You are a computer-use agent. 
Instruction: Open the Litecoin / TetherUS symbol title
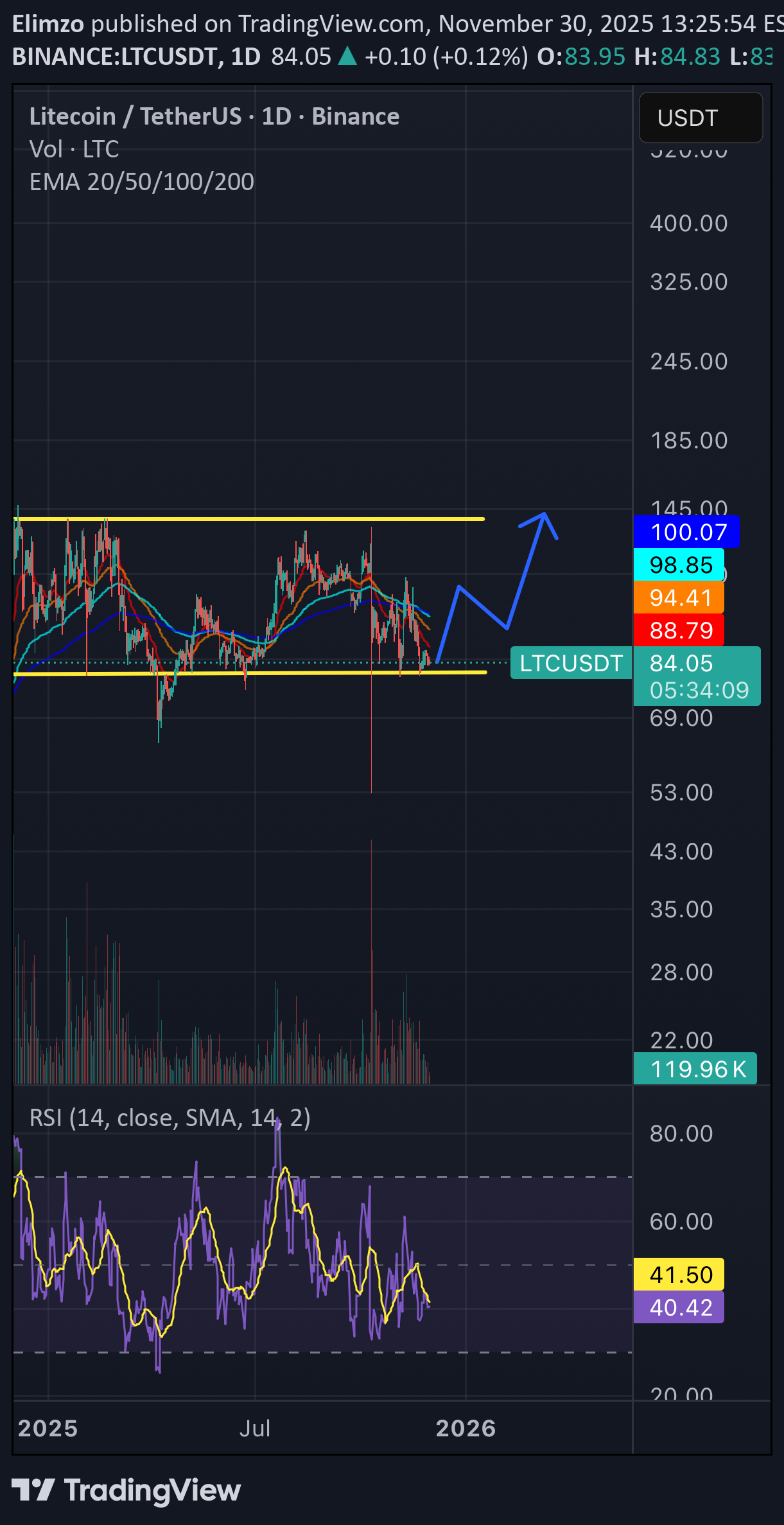(214, 116)
